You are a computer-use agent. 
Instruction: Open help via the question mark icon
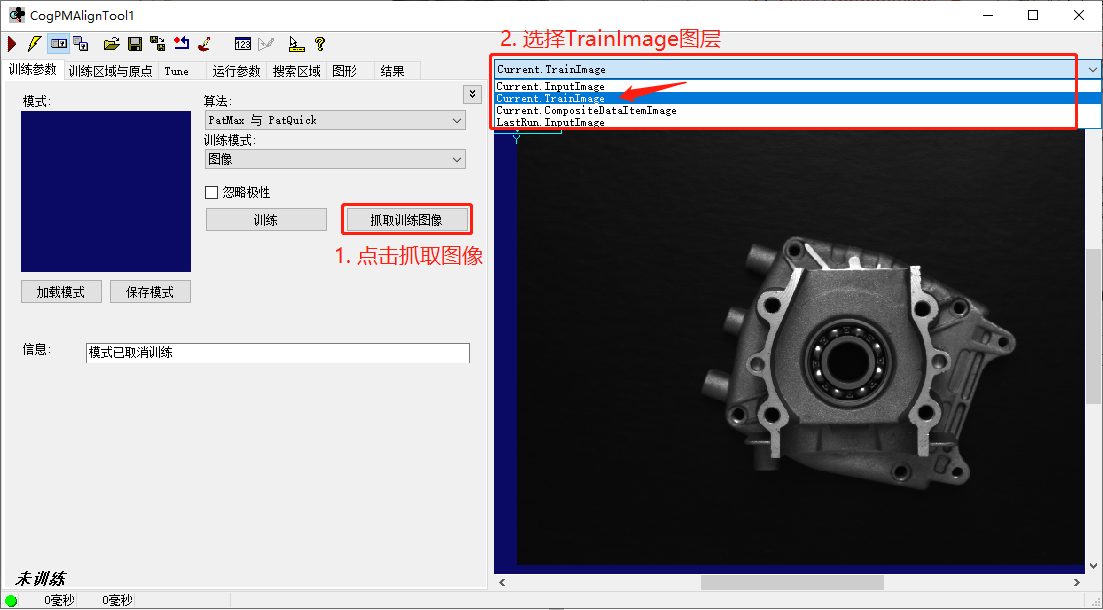point(318,43)
